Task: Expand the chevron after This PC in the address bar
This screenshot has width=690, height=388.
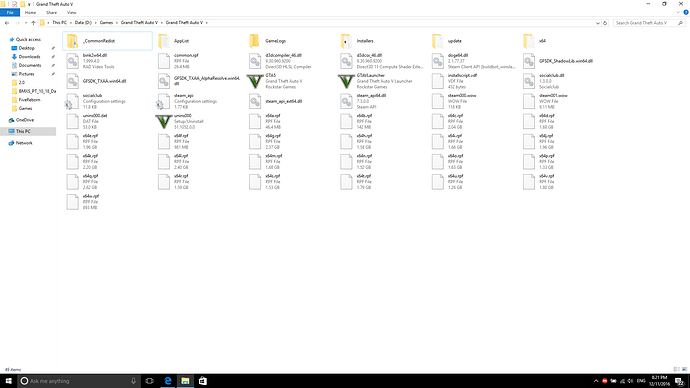Action: pos(70,23)
